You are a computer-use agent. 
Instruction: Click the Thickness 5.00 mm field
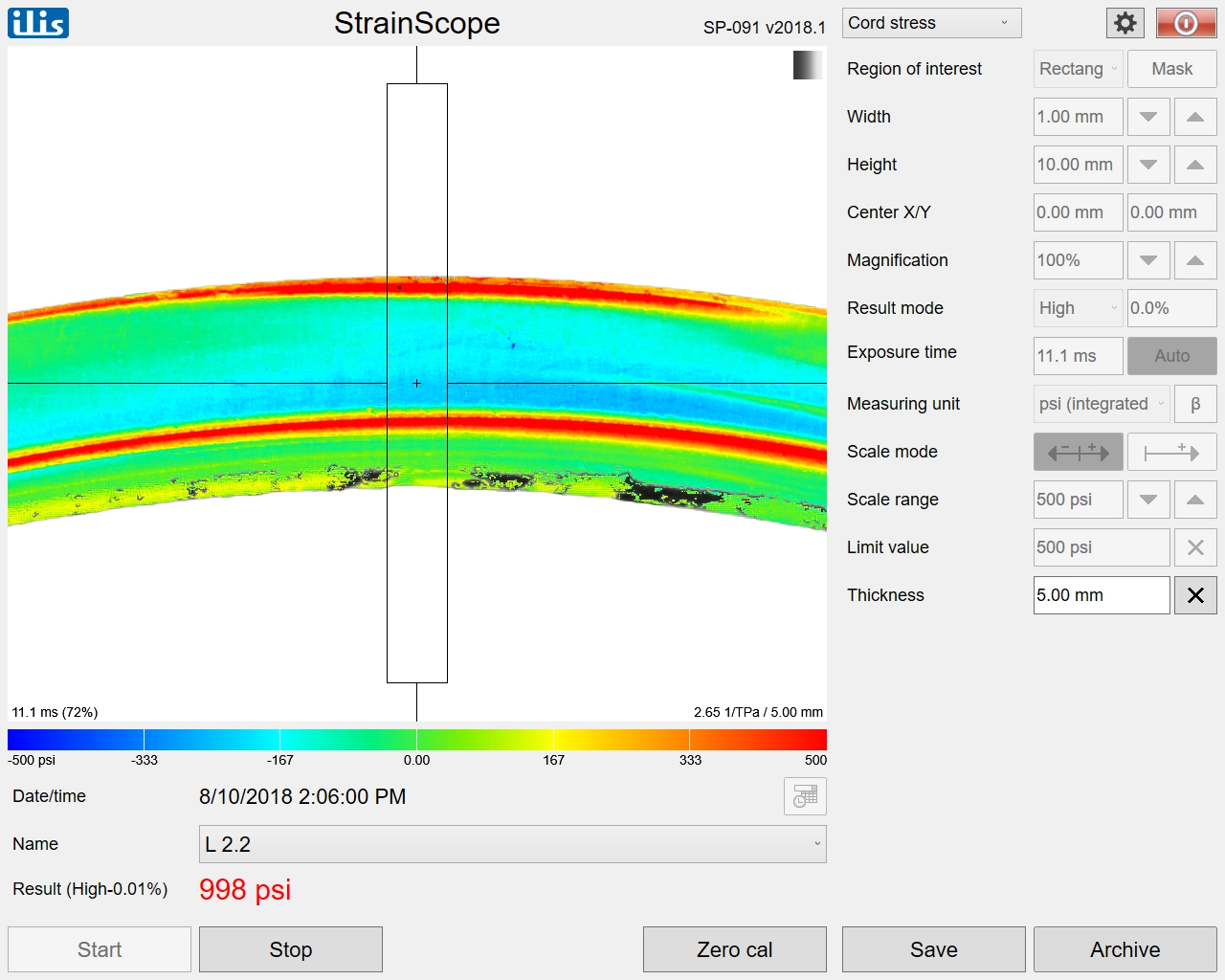[x=1102, y=595]
